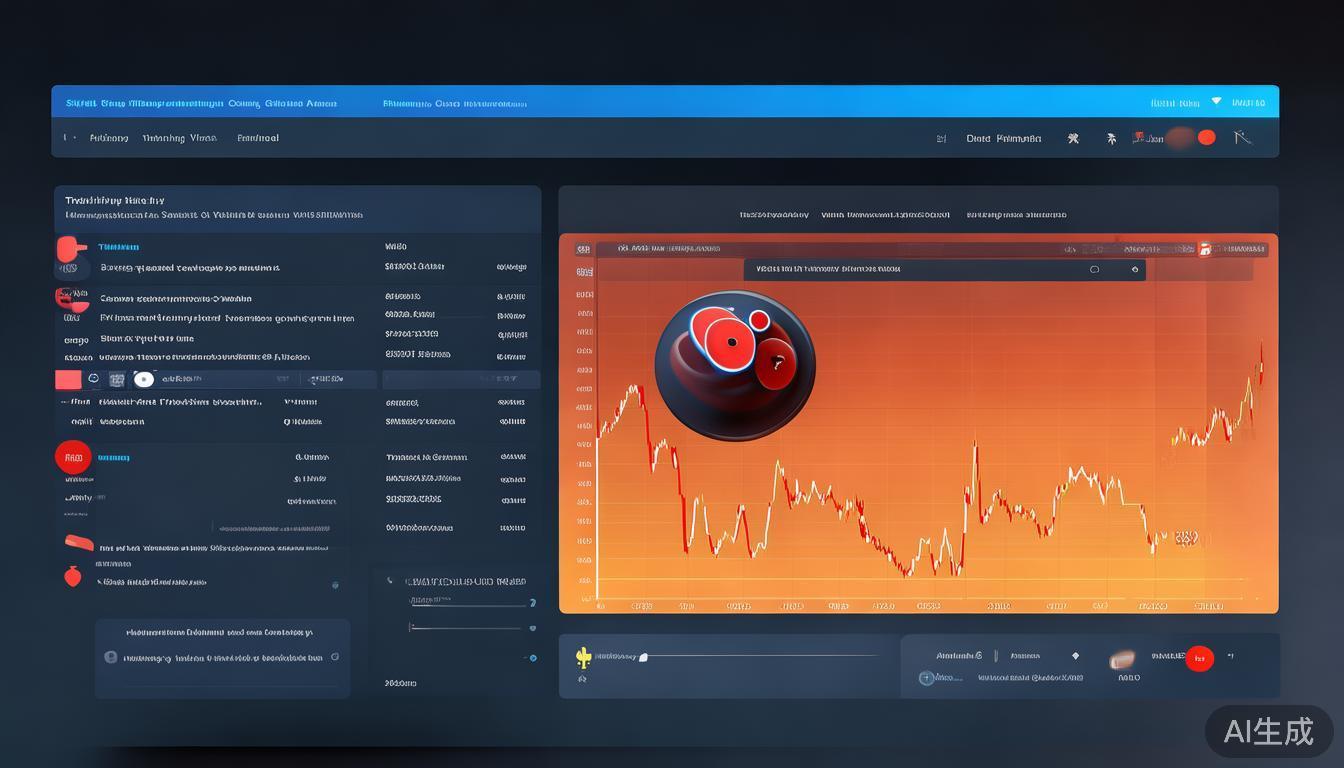Click the red circle button in bottom-right panel
The image size is (1344, 768).
click(1199, 658)
